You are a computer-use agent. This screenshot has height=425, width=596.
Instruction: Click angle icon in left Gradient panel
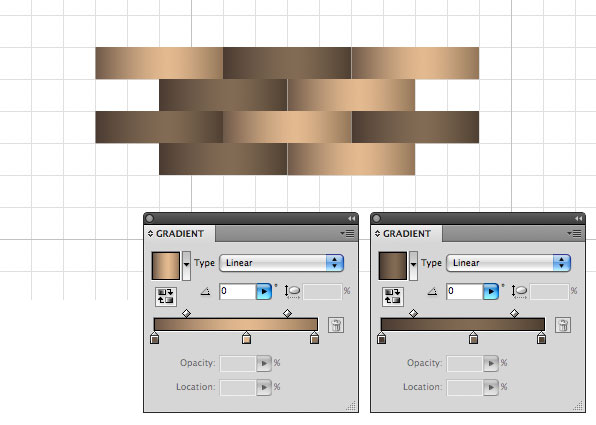coord(205,292)
